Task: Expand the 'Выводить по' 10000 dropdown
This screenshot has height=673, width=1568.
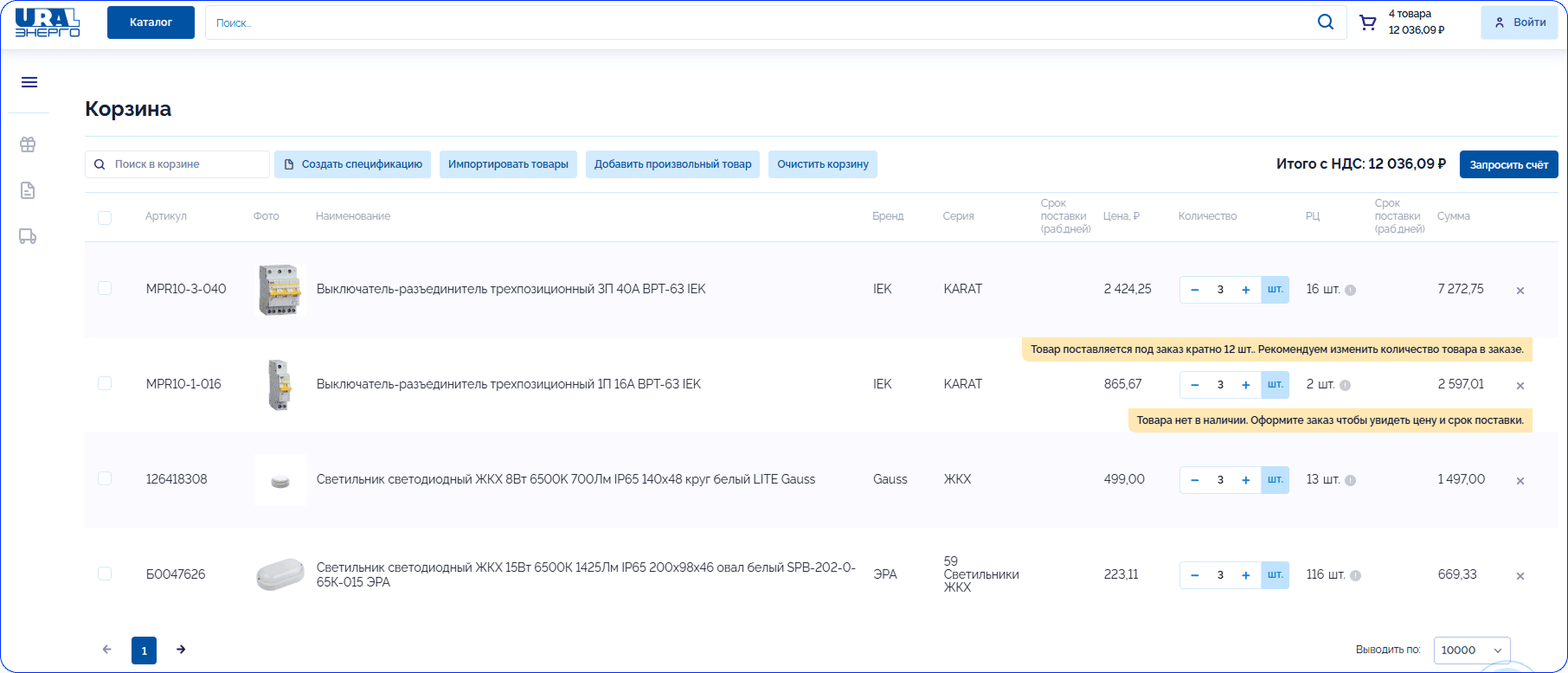Action: tap(1471, 651)
